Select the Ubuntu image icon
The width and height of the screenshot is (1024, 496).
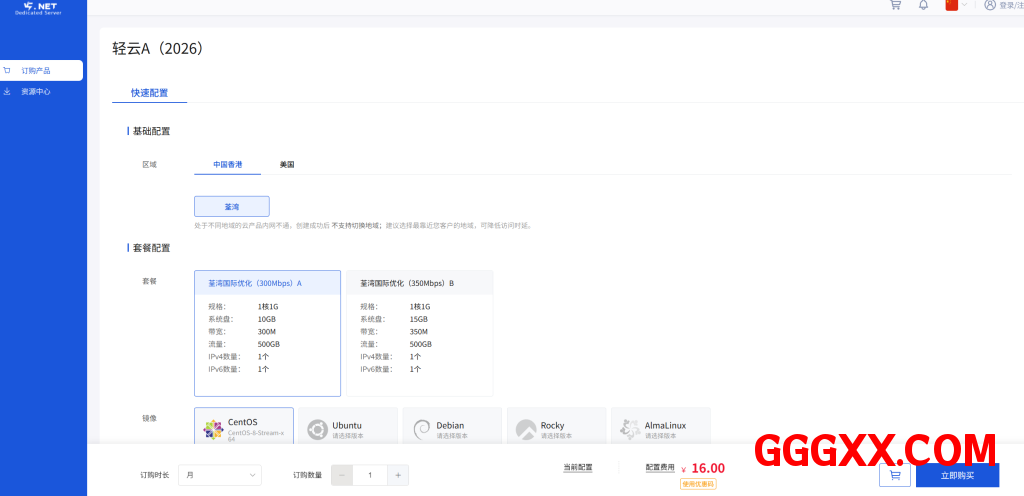317,429
